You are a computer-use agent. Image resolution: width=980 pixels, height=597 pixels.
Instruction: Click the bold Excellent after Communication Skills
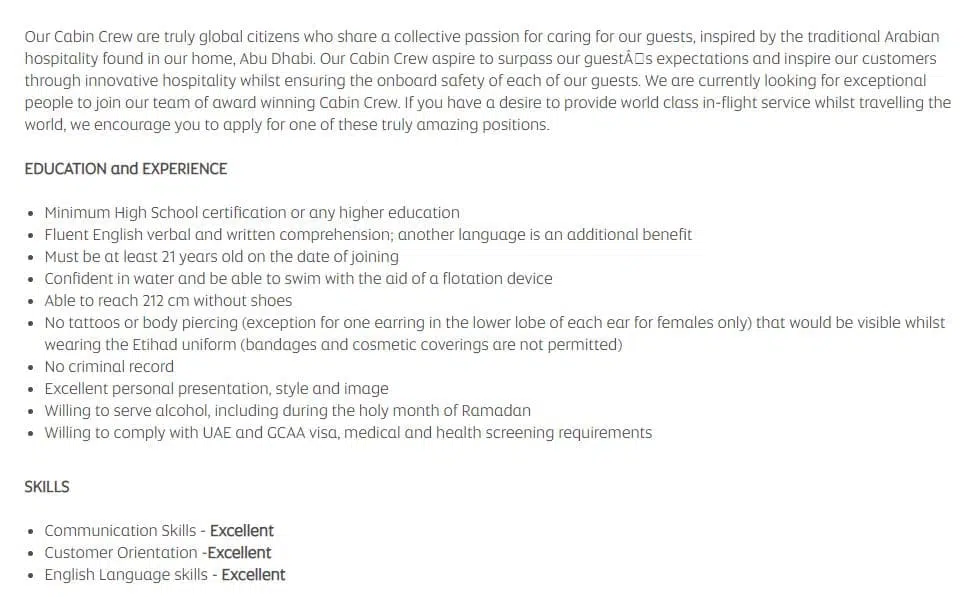pyautogui.click(x=242, y=531)
